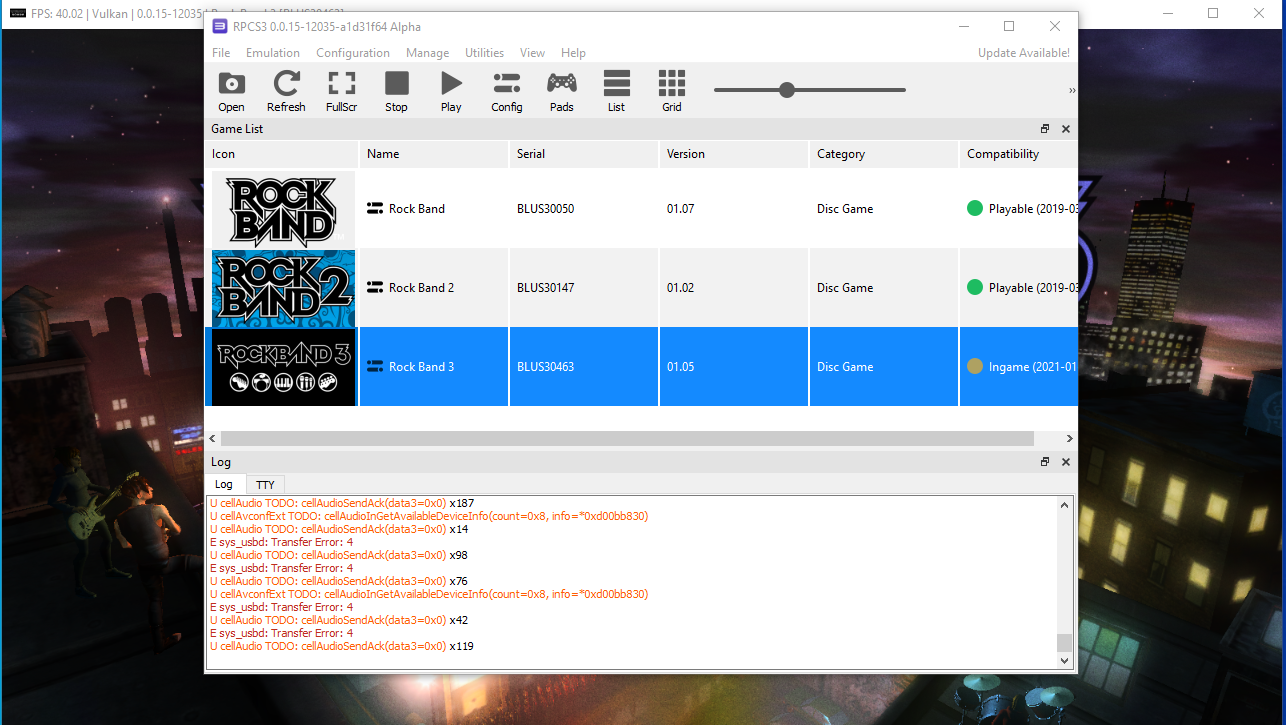
Task: Float the Log panel
Action: 1045,462
